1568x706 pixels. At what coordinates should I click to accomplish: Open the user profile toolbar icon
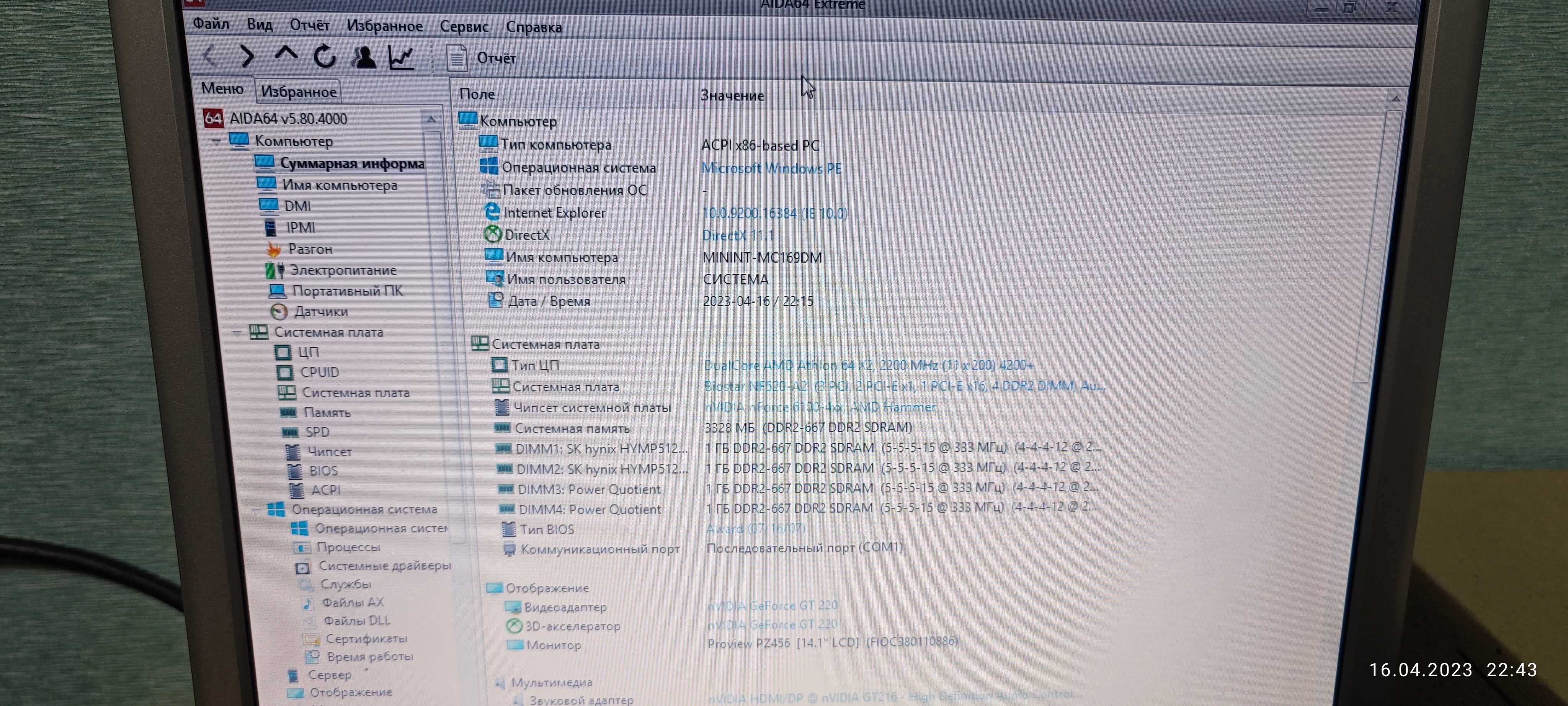(x=363, y=57)
